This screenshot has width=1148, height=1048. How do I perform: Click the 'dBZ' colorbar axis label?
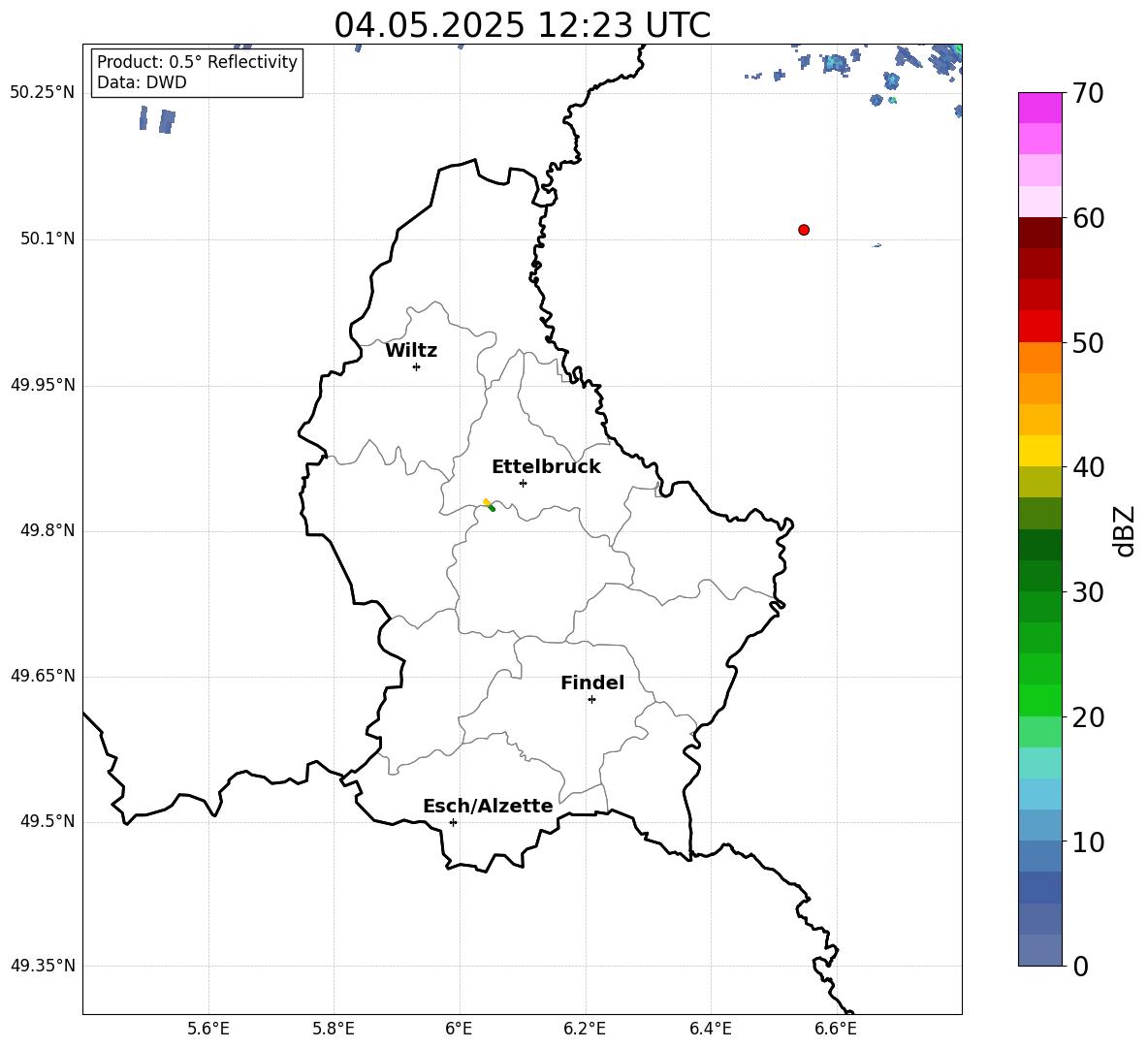click(x=1126, y=530)
